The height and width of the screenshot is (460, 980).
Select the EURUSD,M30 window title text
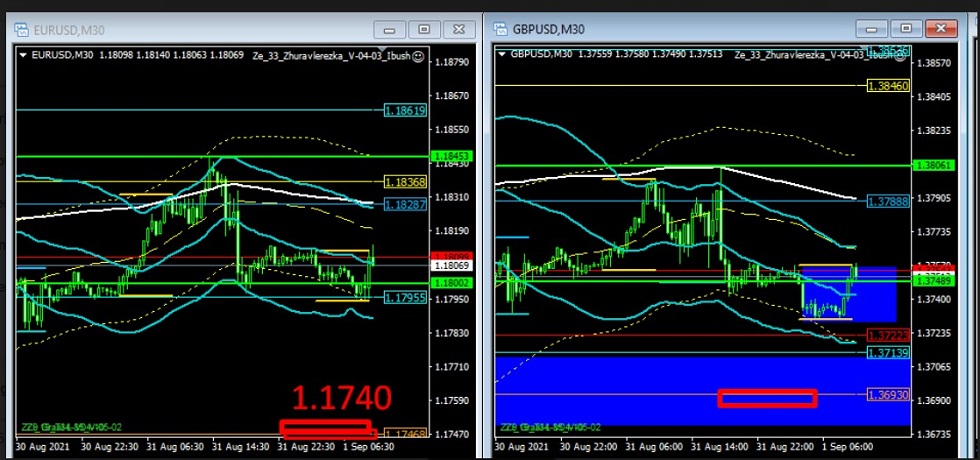[x=69, y=30]
